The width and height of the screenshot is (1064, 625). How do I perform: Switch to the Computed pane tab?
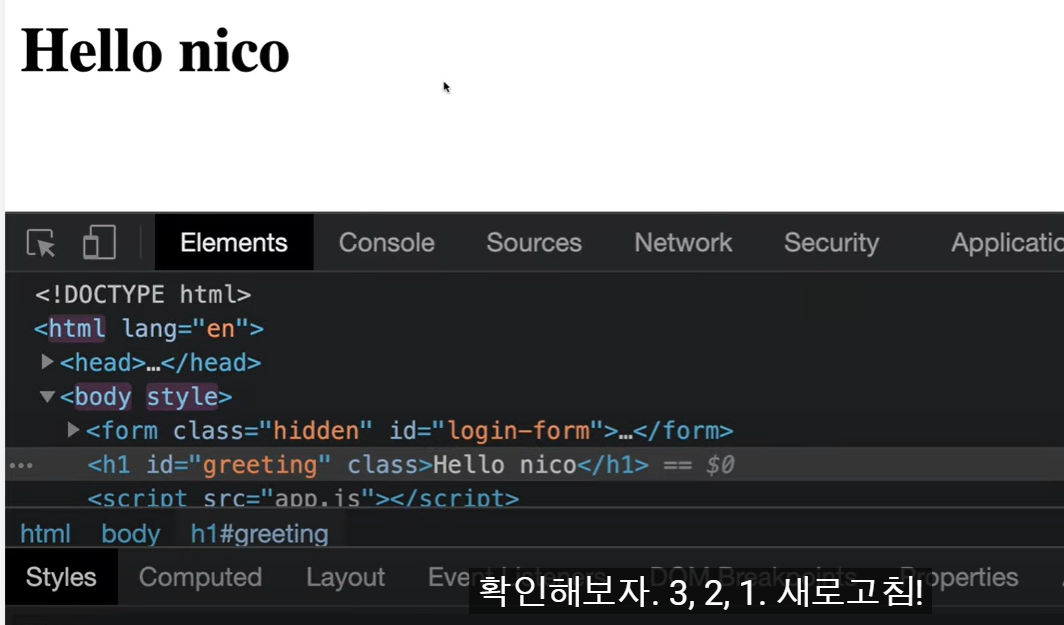coord(200,577)
